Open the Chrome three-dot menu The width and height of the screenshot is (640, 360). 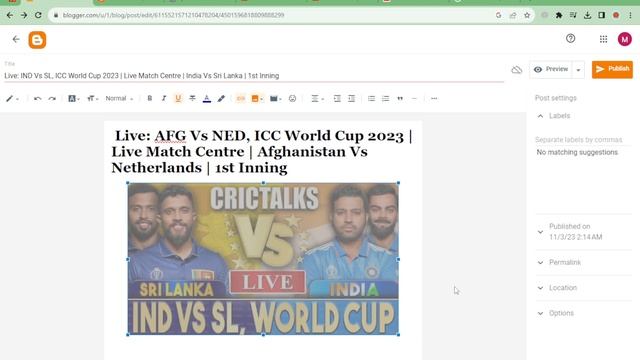(x=630, y=15)
